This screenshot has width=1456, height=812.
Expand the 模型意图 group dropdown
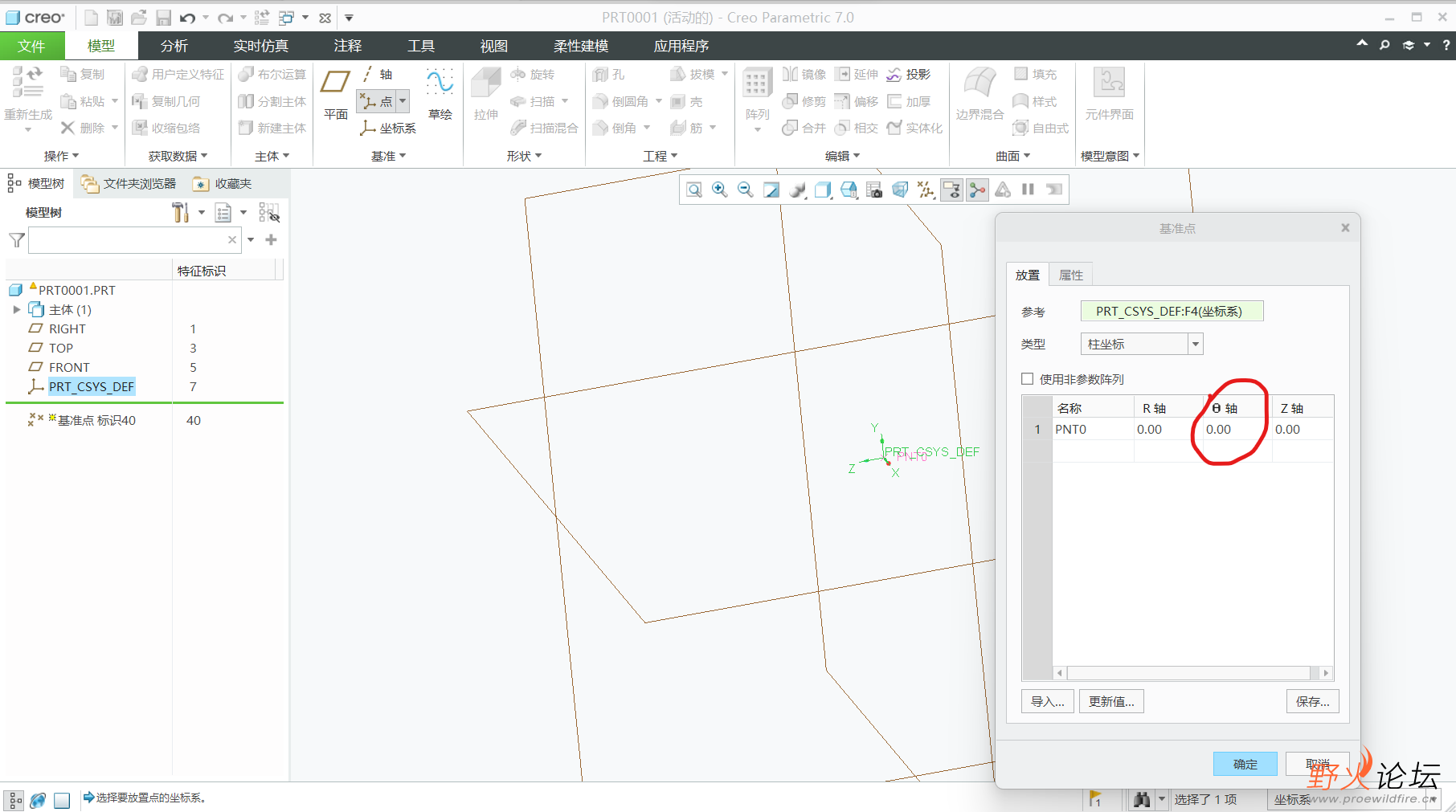pos(1110,156)
